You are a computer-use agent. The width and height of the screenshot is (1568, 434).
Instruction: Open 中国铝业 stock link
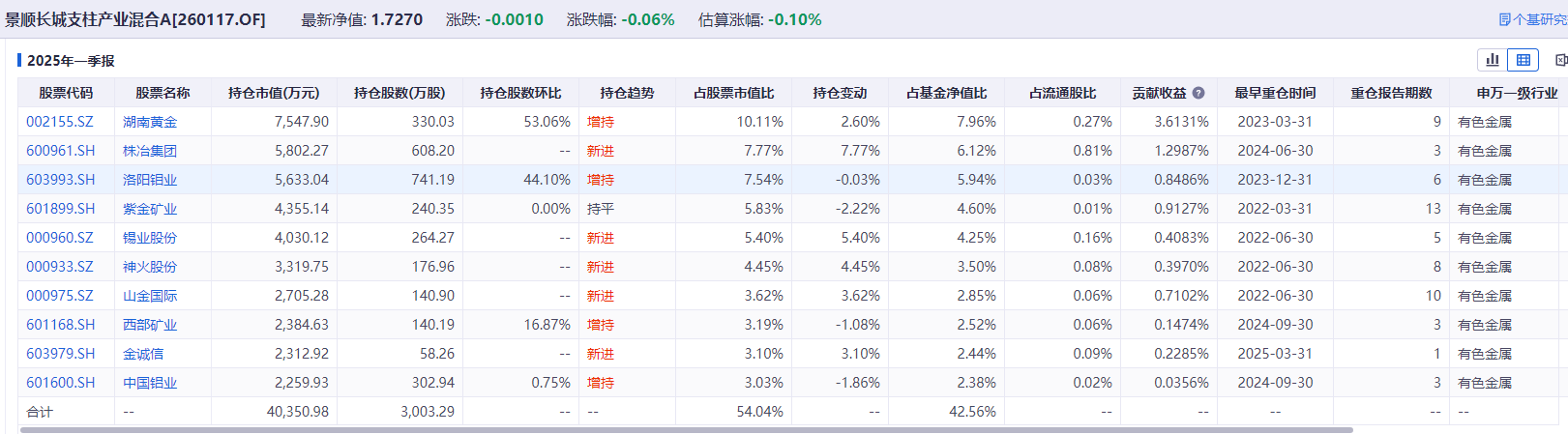tap(150, 383)
